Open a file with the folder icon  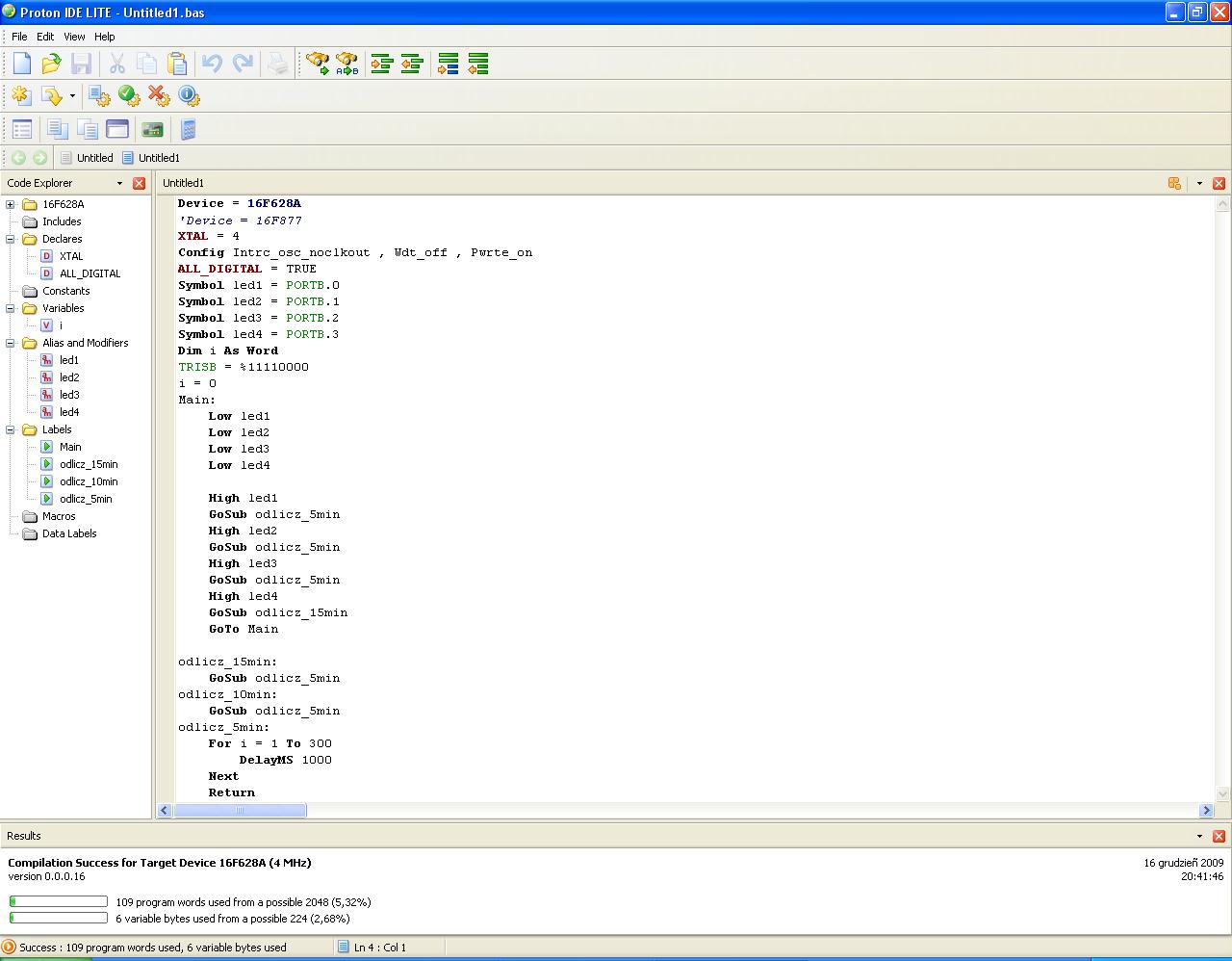[x=51, y=64]
